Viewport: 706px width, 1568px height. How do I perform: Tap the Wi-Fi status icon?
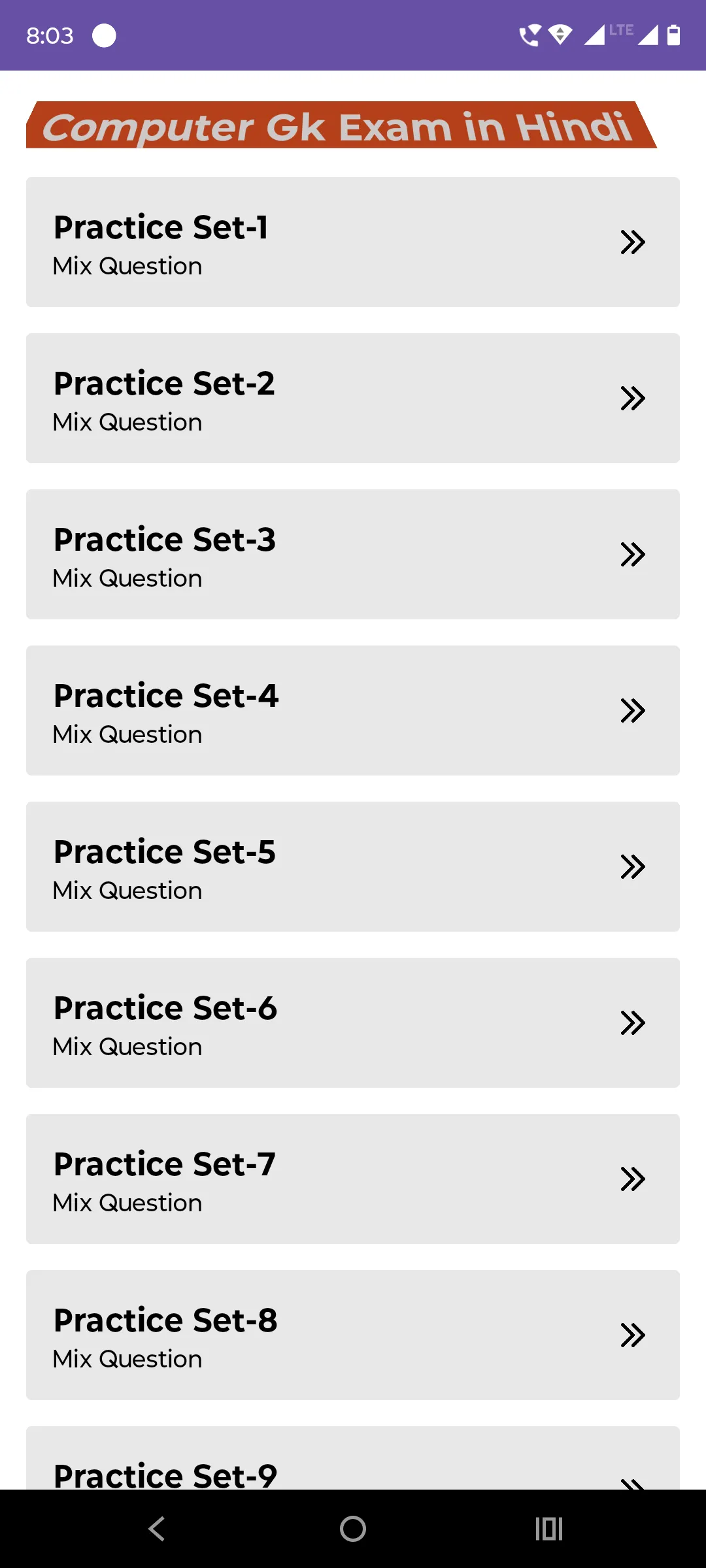(x=560, y=35)
